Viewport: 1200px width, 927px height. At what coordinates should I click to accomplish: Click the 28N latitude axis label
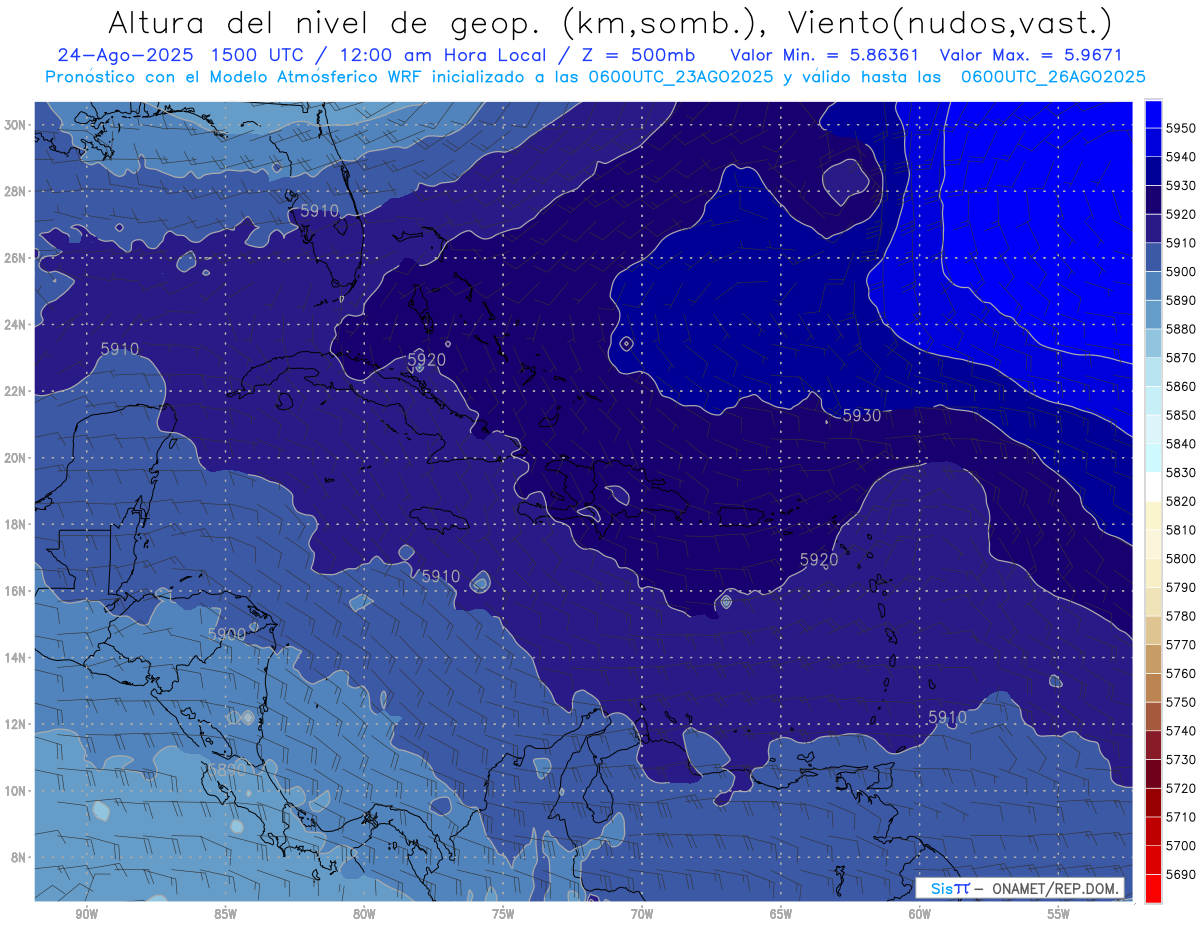tap(15, 191)
